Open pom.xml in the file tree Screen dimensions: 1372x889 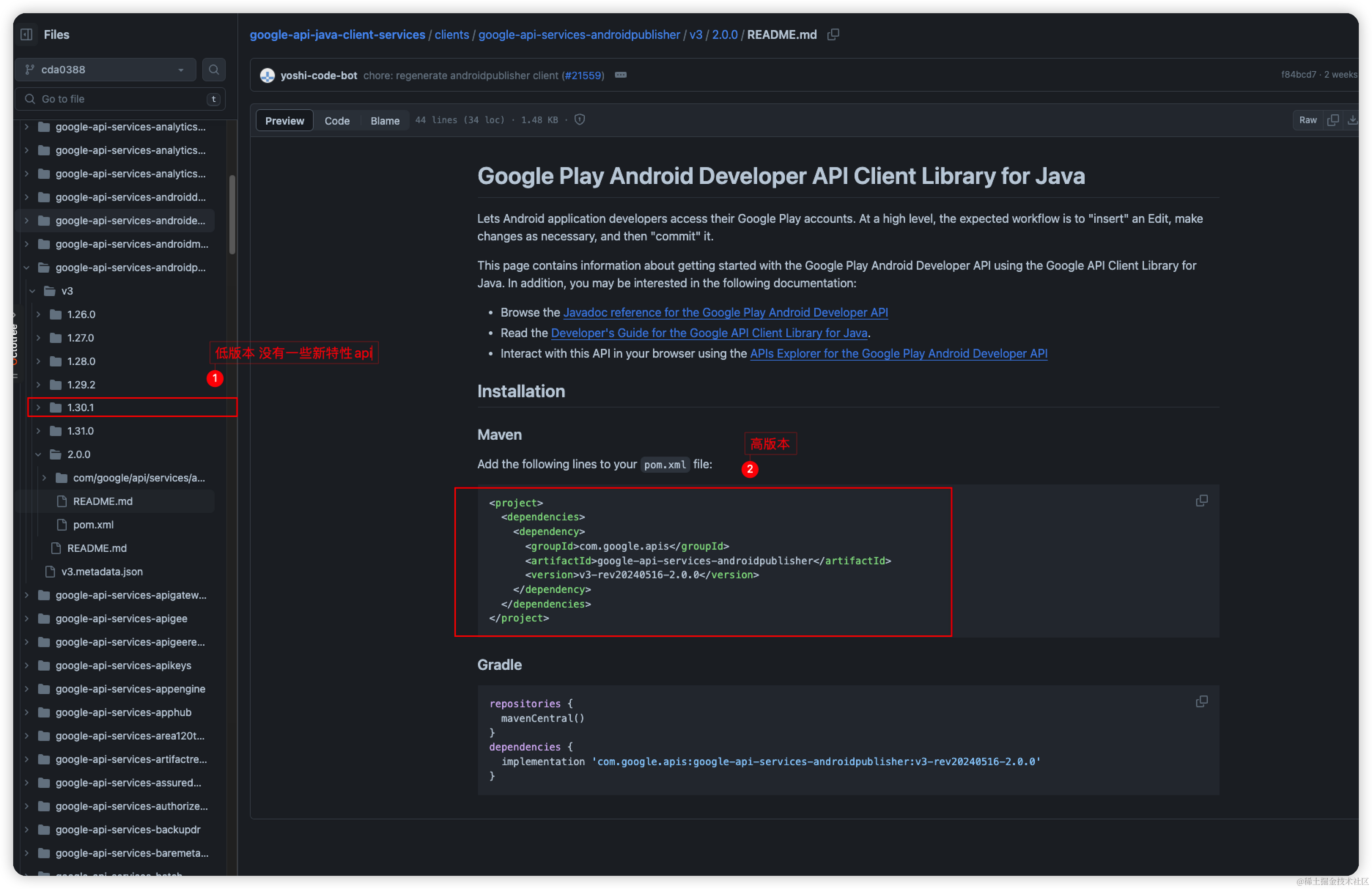[93, 525]
